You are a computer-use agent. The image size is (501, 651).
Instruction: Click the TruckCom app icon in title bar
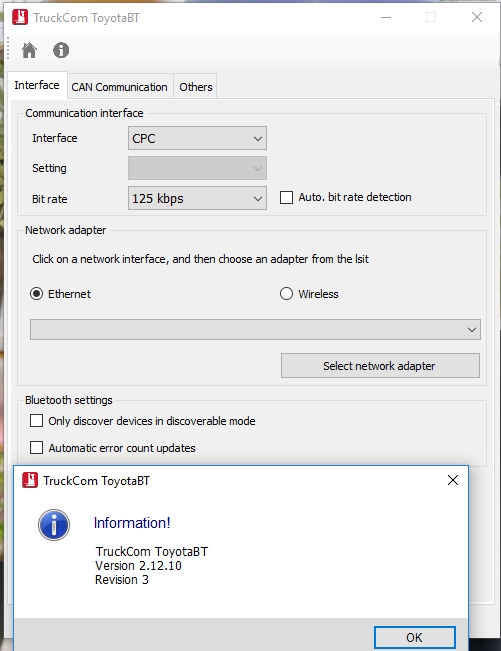(x=20, y=17)
